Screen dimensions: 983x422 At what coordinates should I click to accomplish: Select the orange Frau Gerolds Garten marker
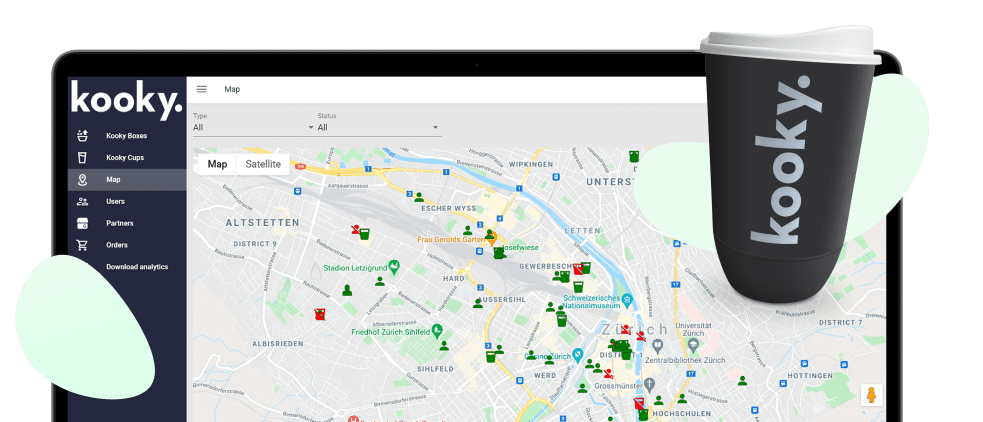(491, 240)
